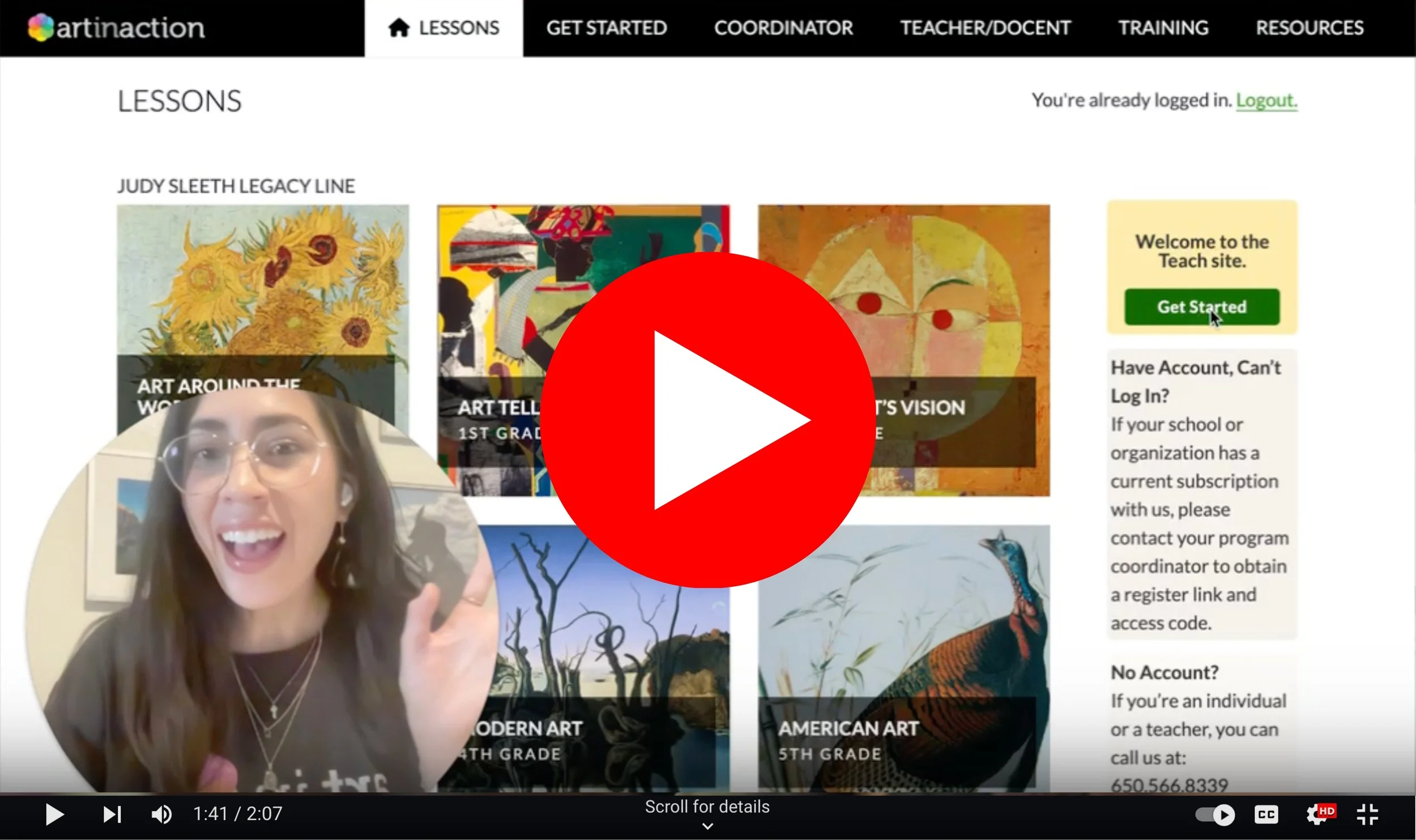The image size is (1416, 840).
Task: Turn on closed captions
Action: coord(1266,815)
